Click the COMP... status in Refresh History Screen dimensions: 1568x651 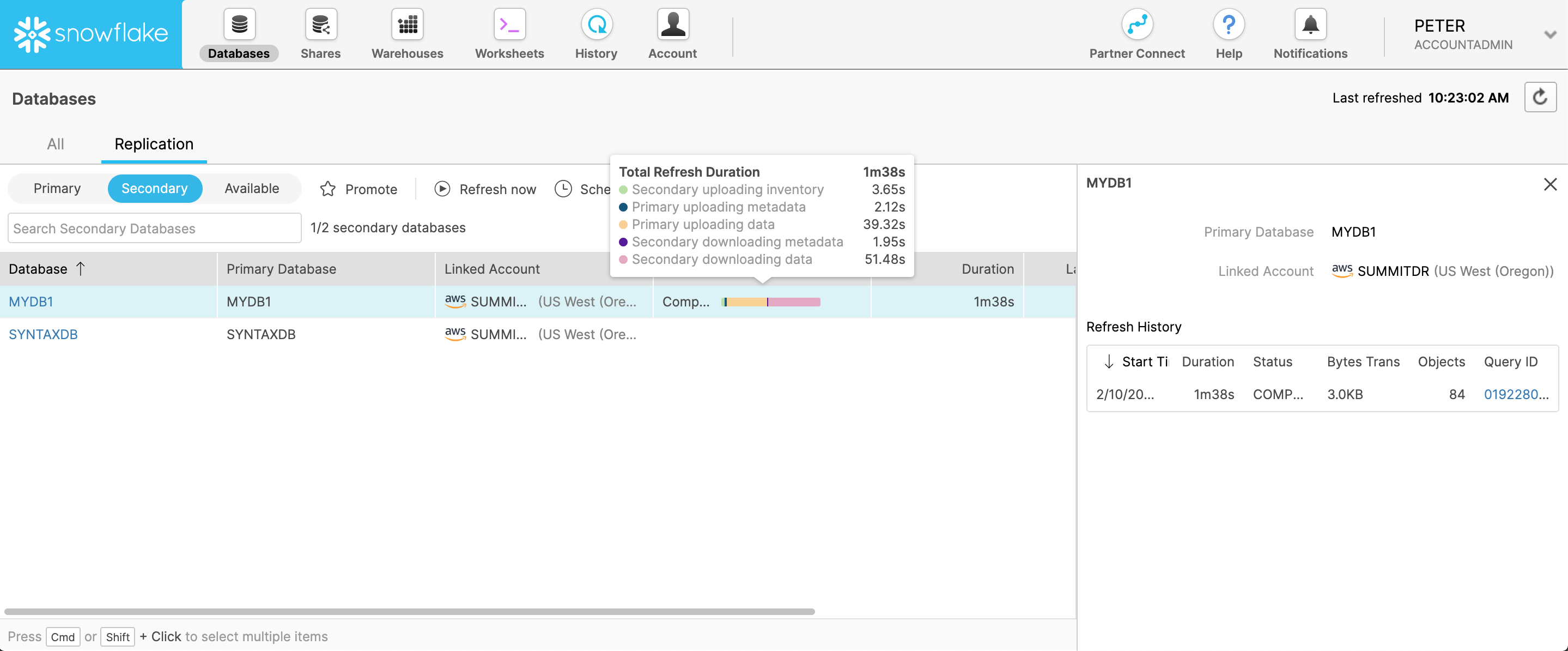[1278, 394]
